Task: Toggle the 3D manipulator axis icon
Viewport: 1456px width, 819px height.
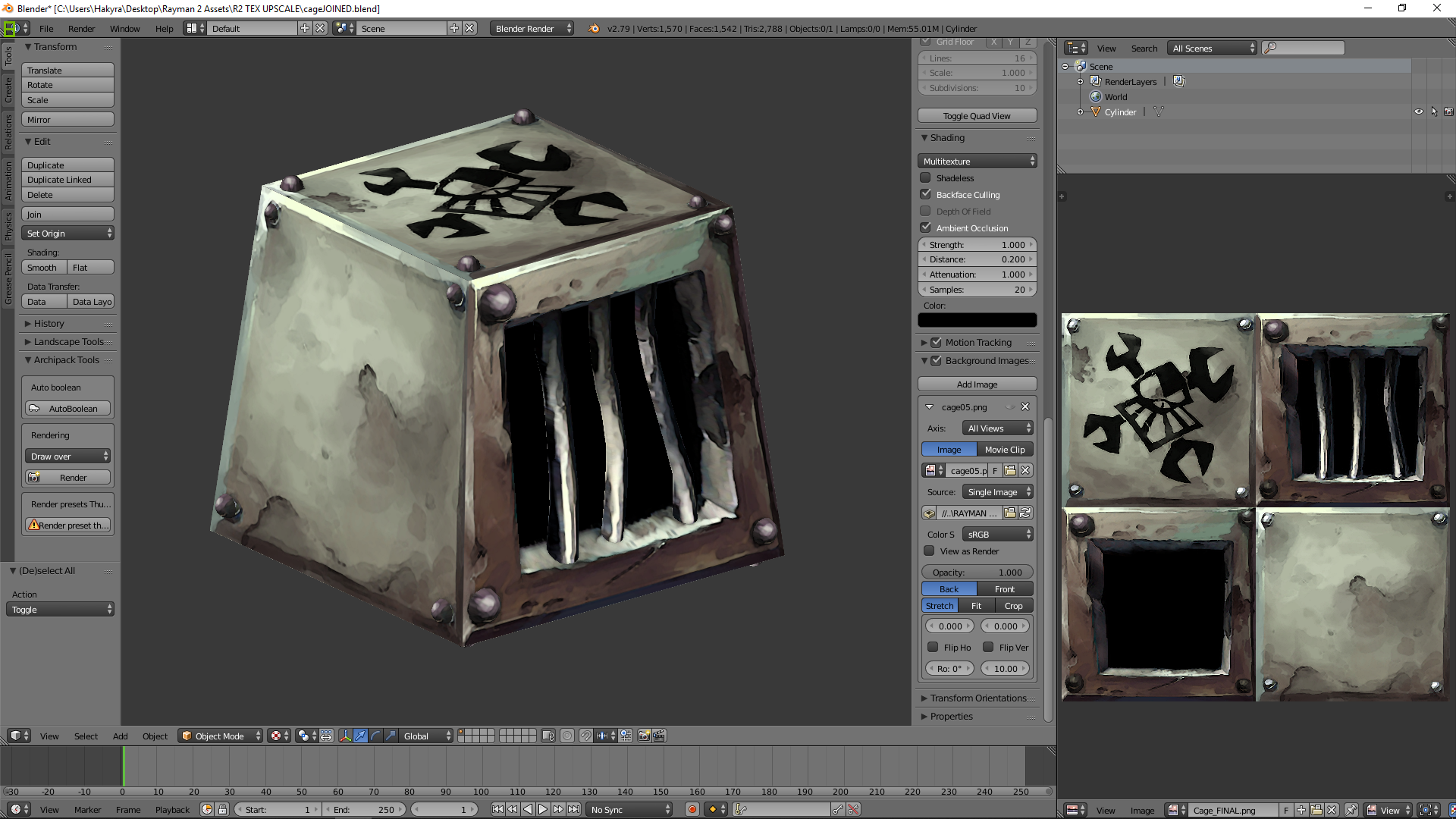Action: [345, 736]
